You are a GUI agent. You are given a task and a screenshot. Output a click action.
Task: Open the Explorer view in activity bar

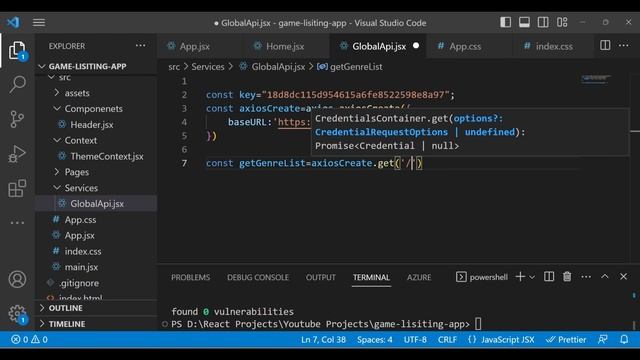click(x=17, y=51)
